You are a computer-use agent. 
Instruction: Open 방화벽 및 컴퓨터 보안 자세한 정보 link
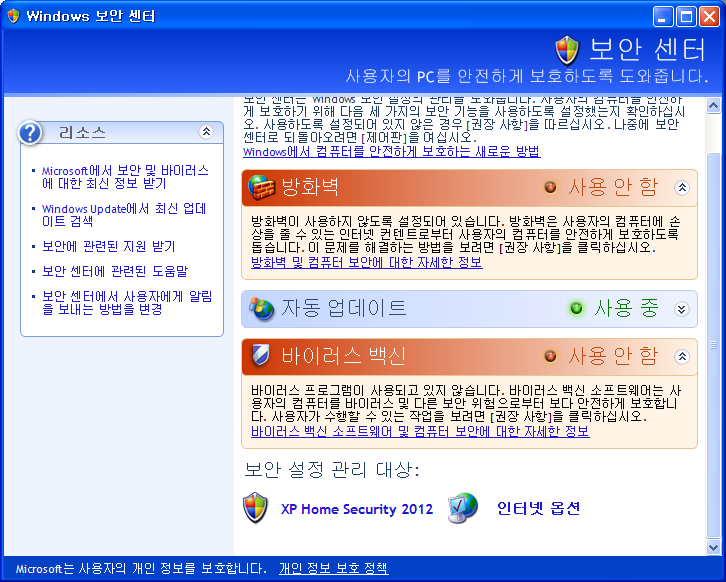(x=367, y=263)
